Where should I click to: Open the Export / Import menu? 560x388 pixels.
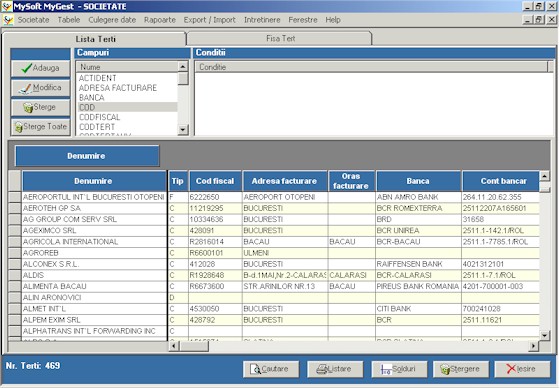[210, 20]
